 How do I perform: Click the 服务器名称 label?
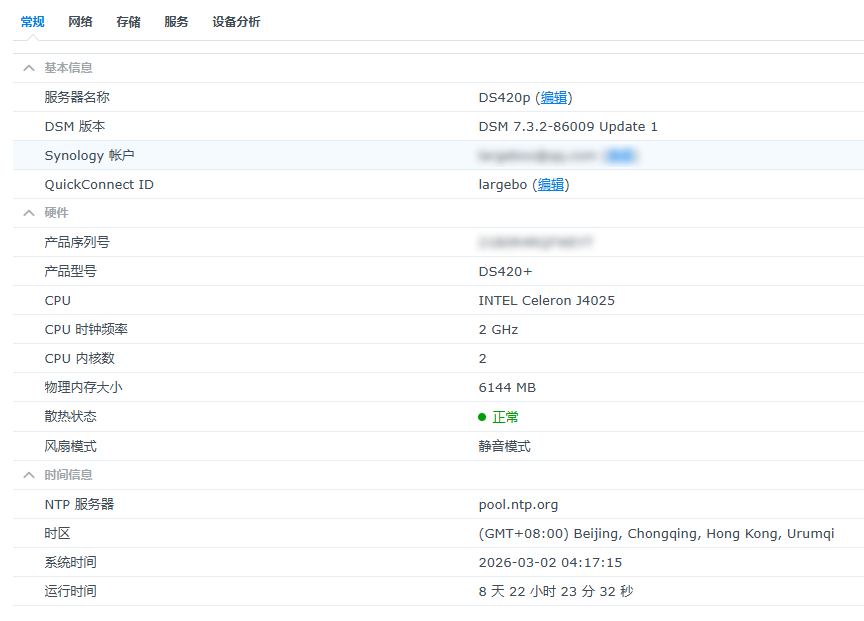pos(77,98)
